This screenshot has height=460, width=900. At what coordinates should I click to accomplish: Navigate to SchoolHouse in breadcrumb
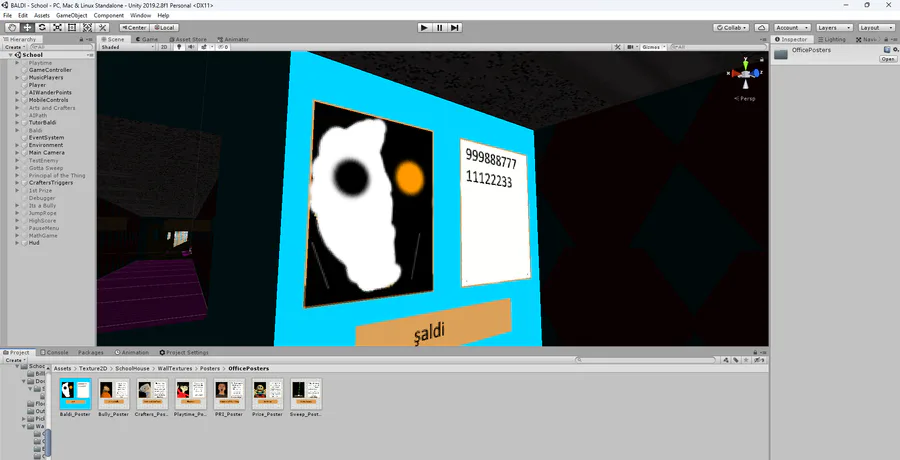[132, 369]
